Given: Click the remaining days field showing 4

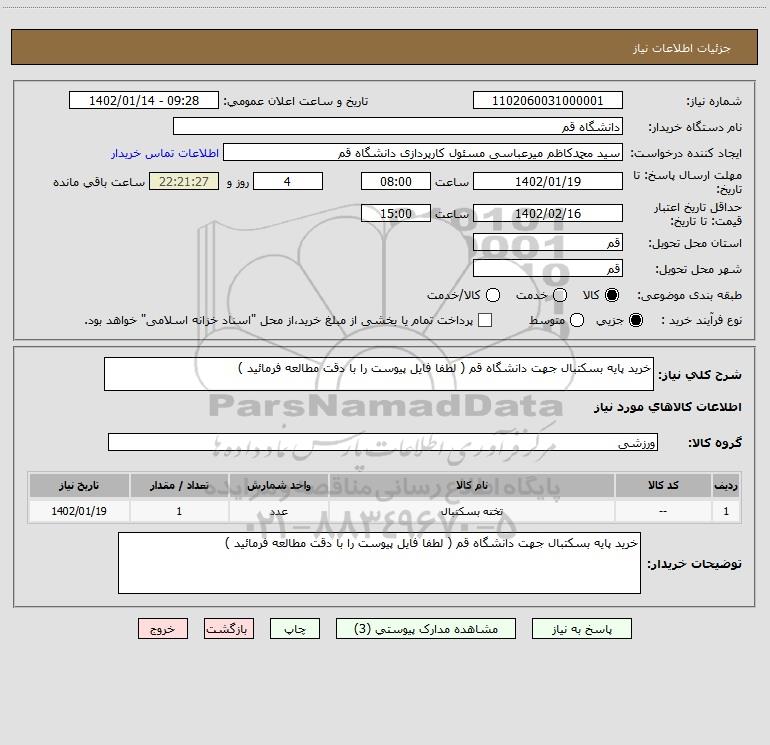Looking at the screenshot, I should pyautogui.click(x=288, y=181).
